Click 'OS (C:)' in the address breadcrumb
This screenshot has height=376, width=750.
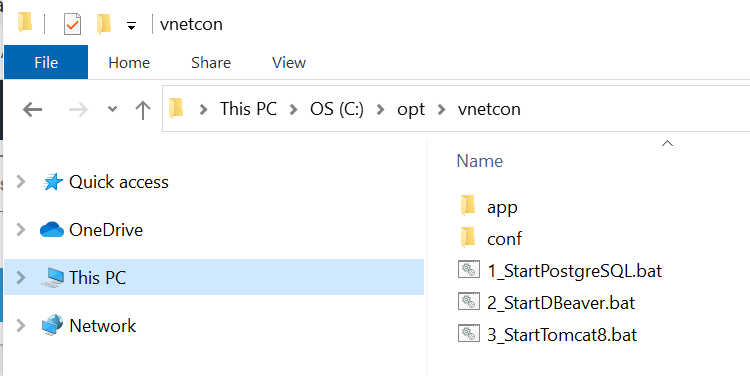pyautogui.click(x=337, y=109)
